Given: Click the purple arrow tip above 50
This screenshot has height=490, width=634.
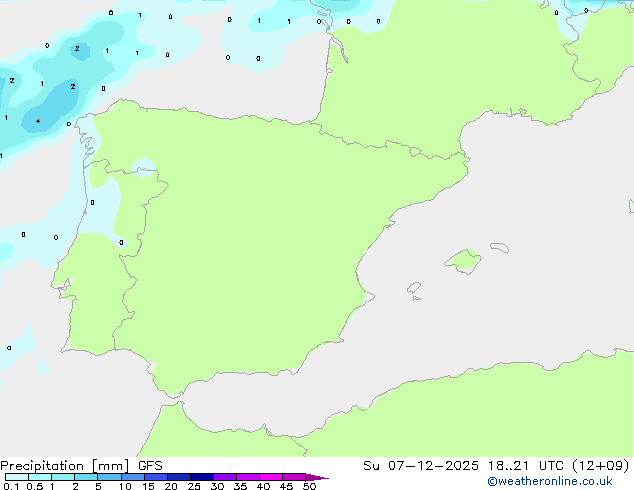Looking at the screenshot, I should pos(317,477).
